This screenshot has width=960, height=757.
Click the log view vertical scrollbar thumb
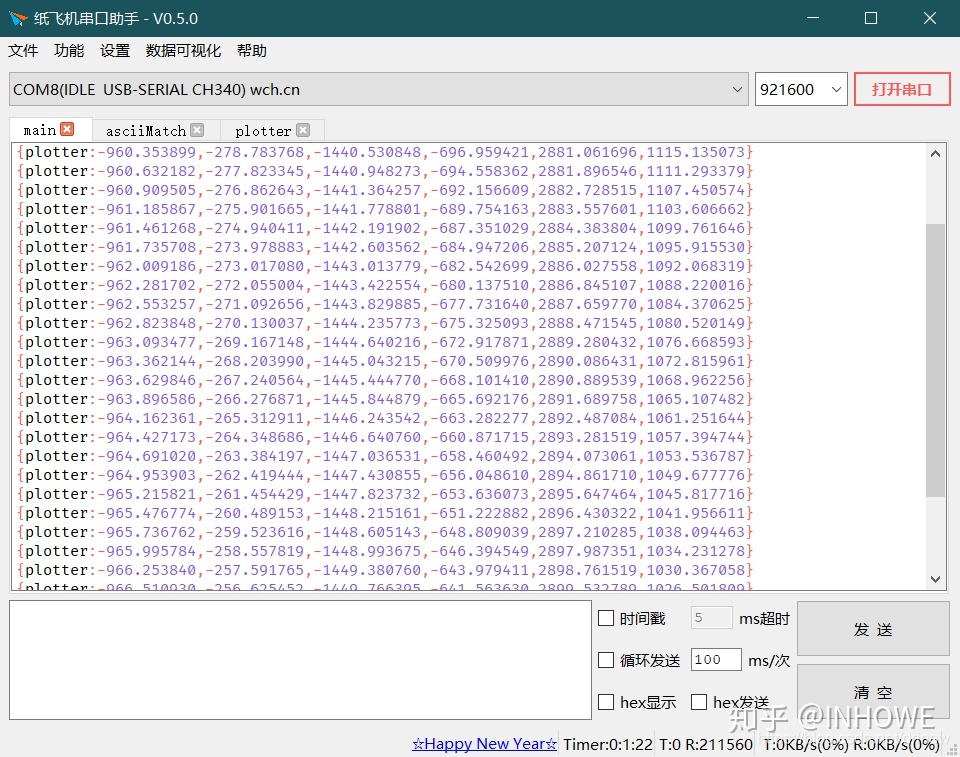(x=935, y=360)
